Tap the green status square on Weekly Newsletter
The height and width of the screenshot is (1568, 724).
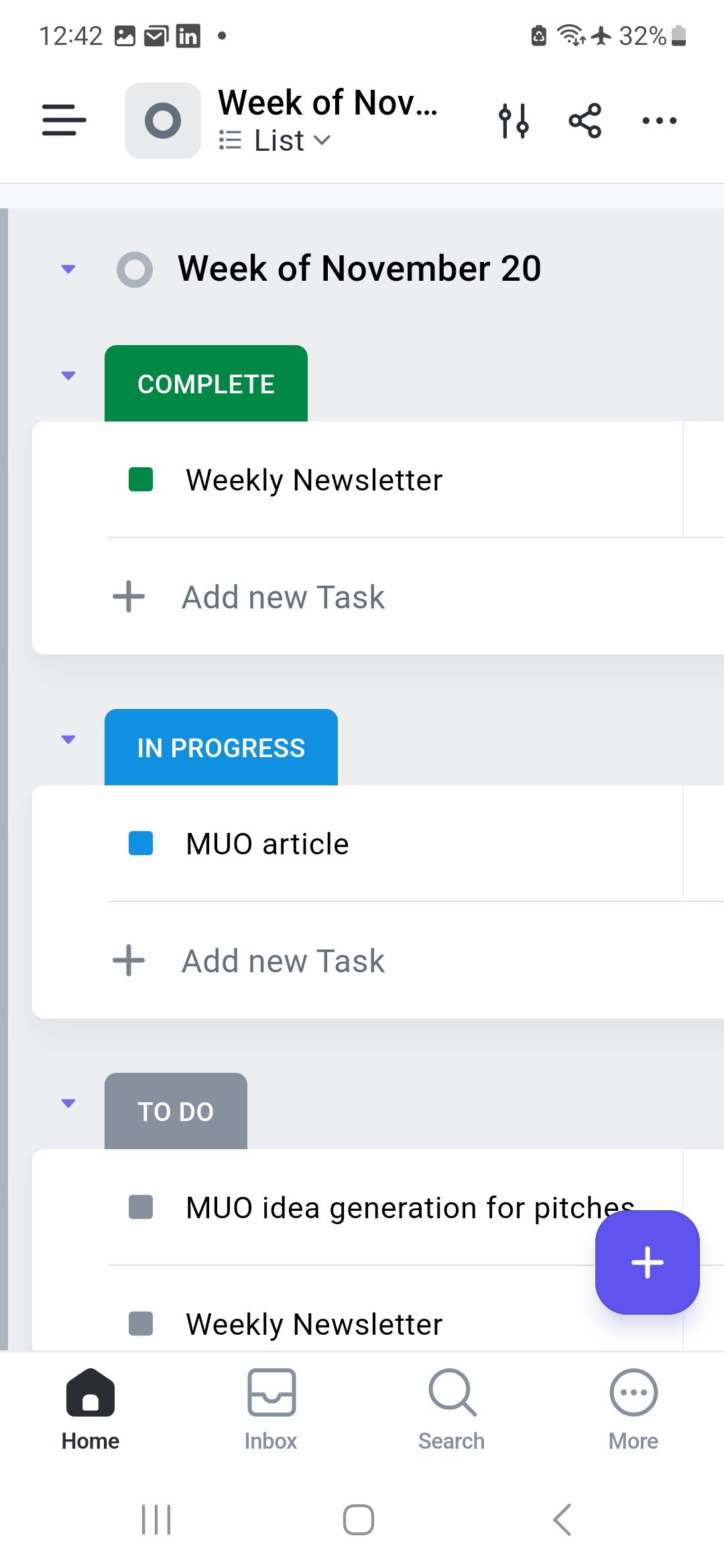pyautogui.click(x=141, y=479)
